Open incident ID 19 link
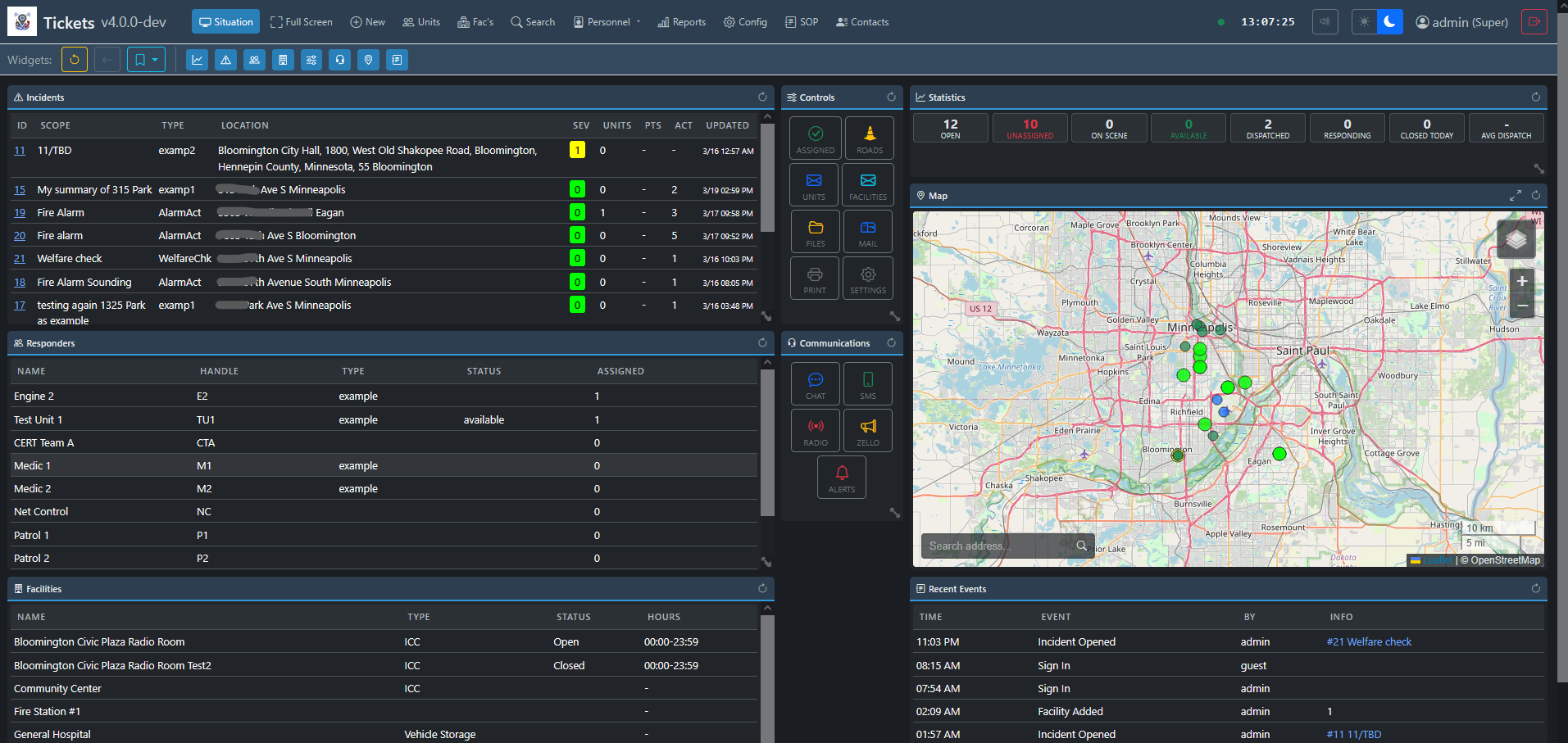Viewport: 1568px width, 743px height. [x=20, y=213]
